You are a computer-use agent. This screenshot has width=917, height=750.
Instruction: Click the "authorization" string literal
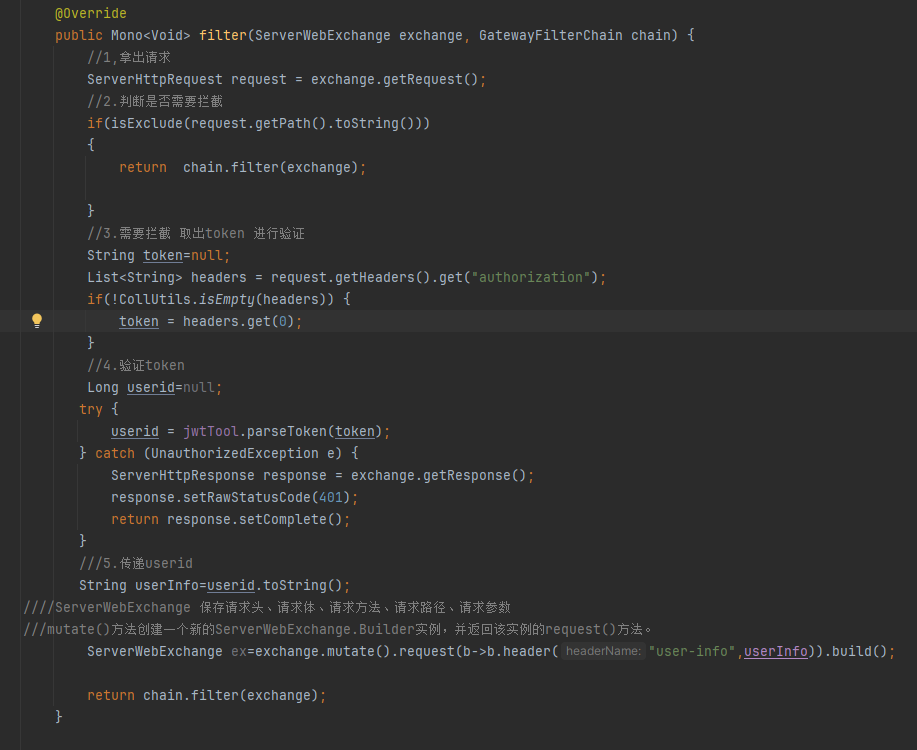tap(531, 277)
